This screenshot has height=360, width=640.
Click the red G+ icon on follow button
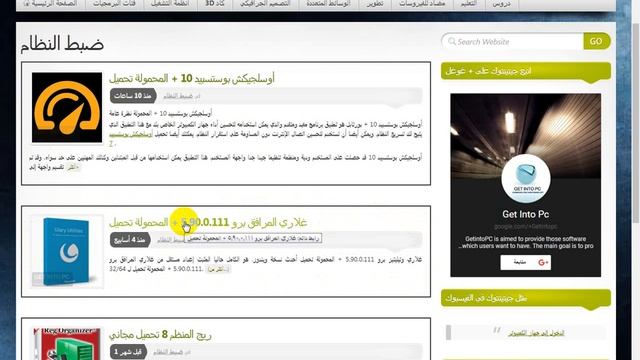543,262
